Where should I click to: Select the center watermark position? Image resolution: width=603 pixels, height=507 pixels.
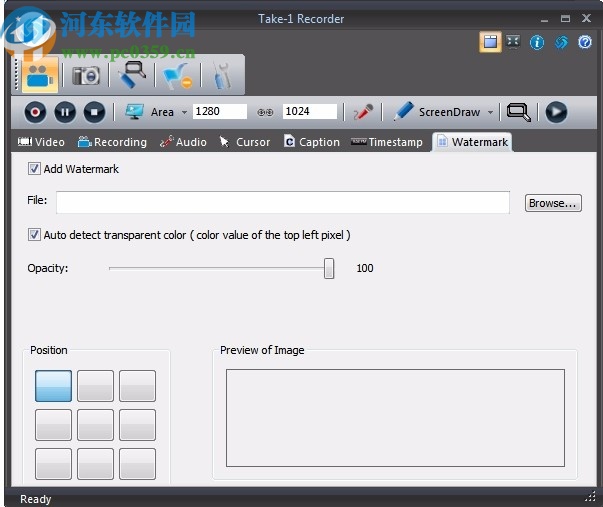(x=95, y=425)
